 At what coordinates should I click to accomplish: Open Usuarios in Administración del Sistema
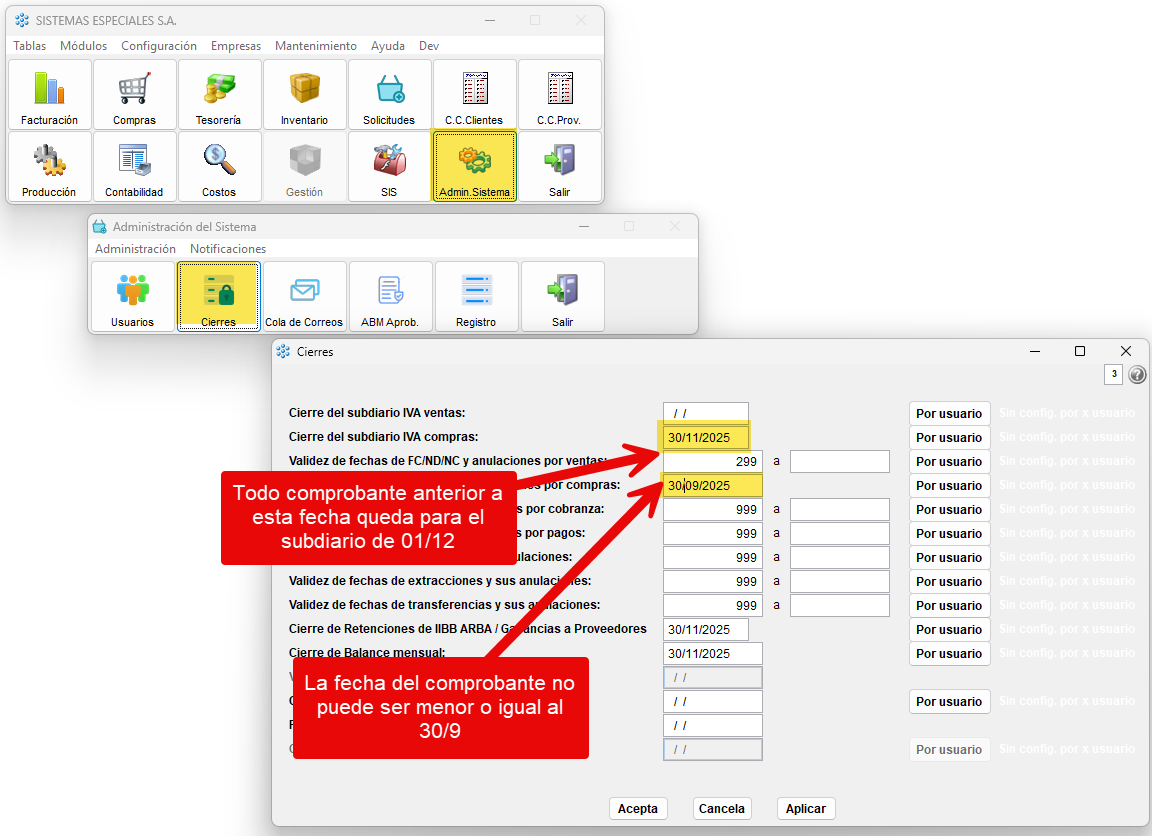[x=132, y=297]
